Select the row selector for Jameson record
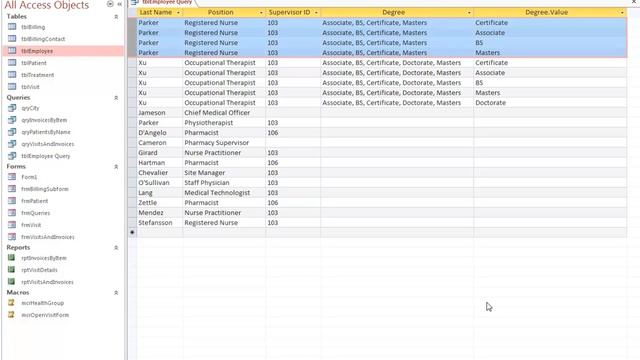The width and height of the screenshot is (640, 360). [132, 113]
